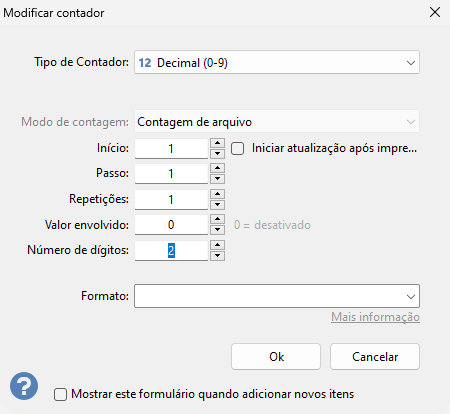Check Mostrar este formulário quando adicionar novos itens
450x414 pixels.
(x=60, y=394)
